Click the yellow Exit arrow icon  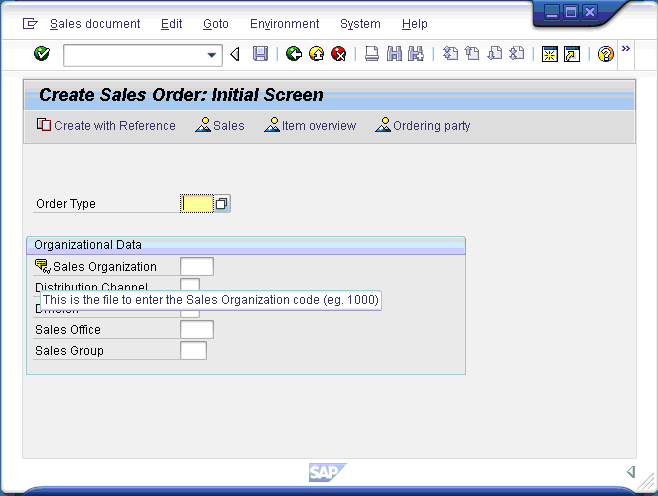(x=316, y=54)
